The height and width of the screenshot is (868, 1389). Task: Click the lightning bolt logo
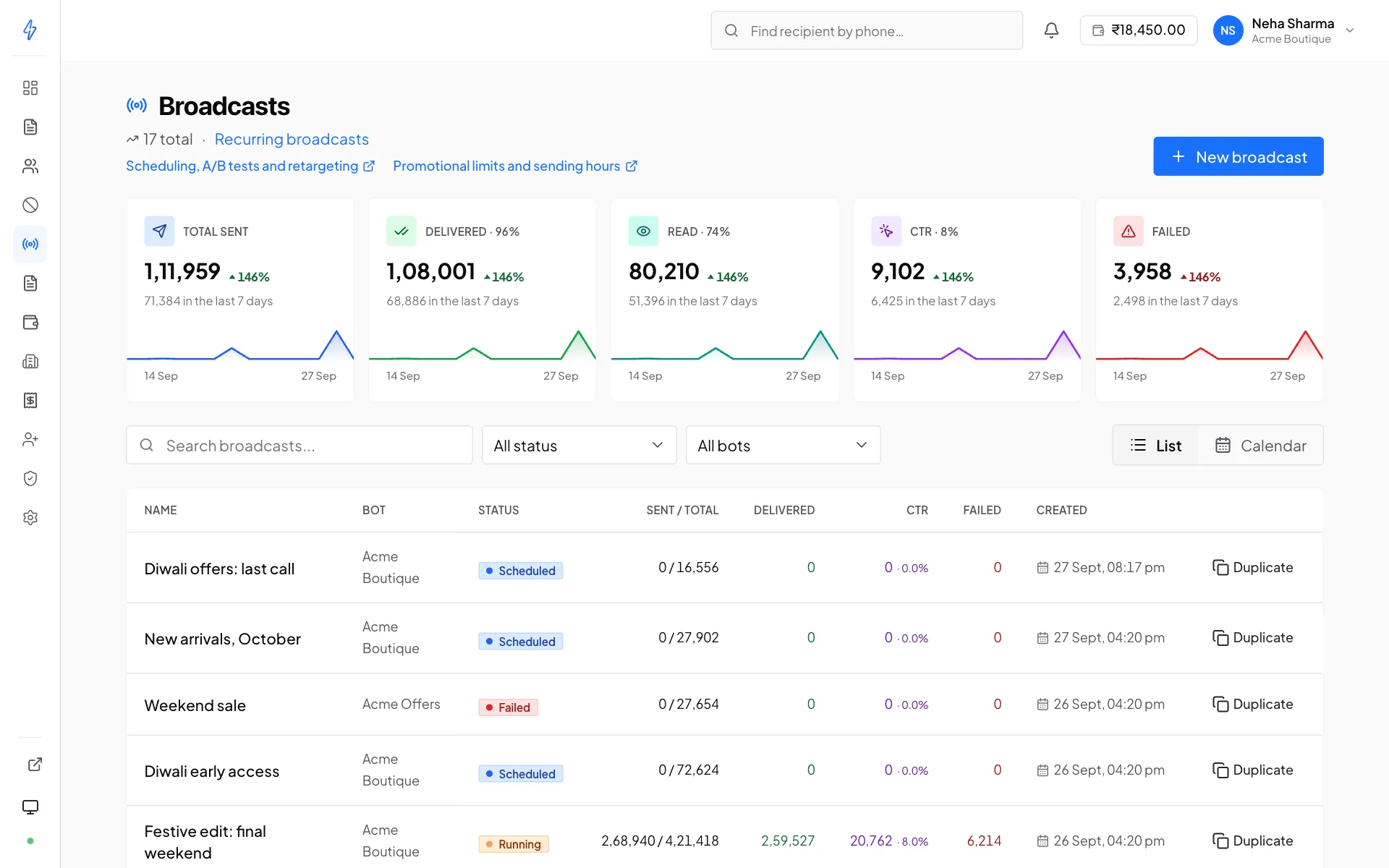pos(30,30)
